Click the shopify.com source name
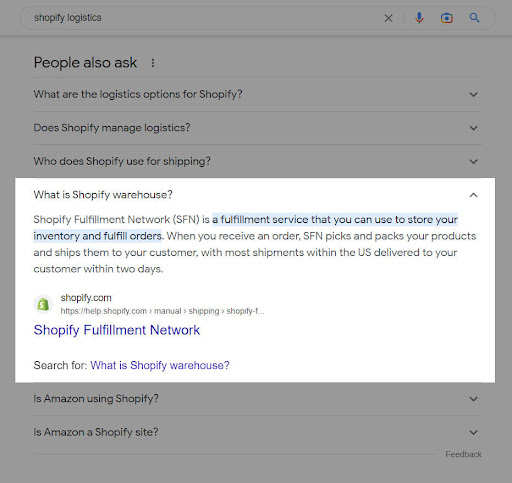The image size is (512, 483). [86, 298]
